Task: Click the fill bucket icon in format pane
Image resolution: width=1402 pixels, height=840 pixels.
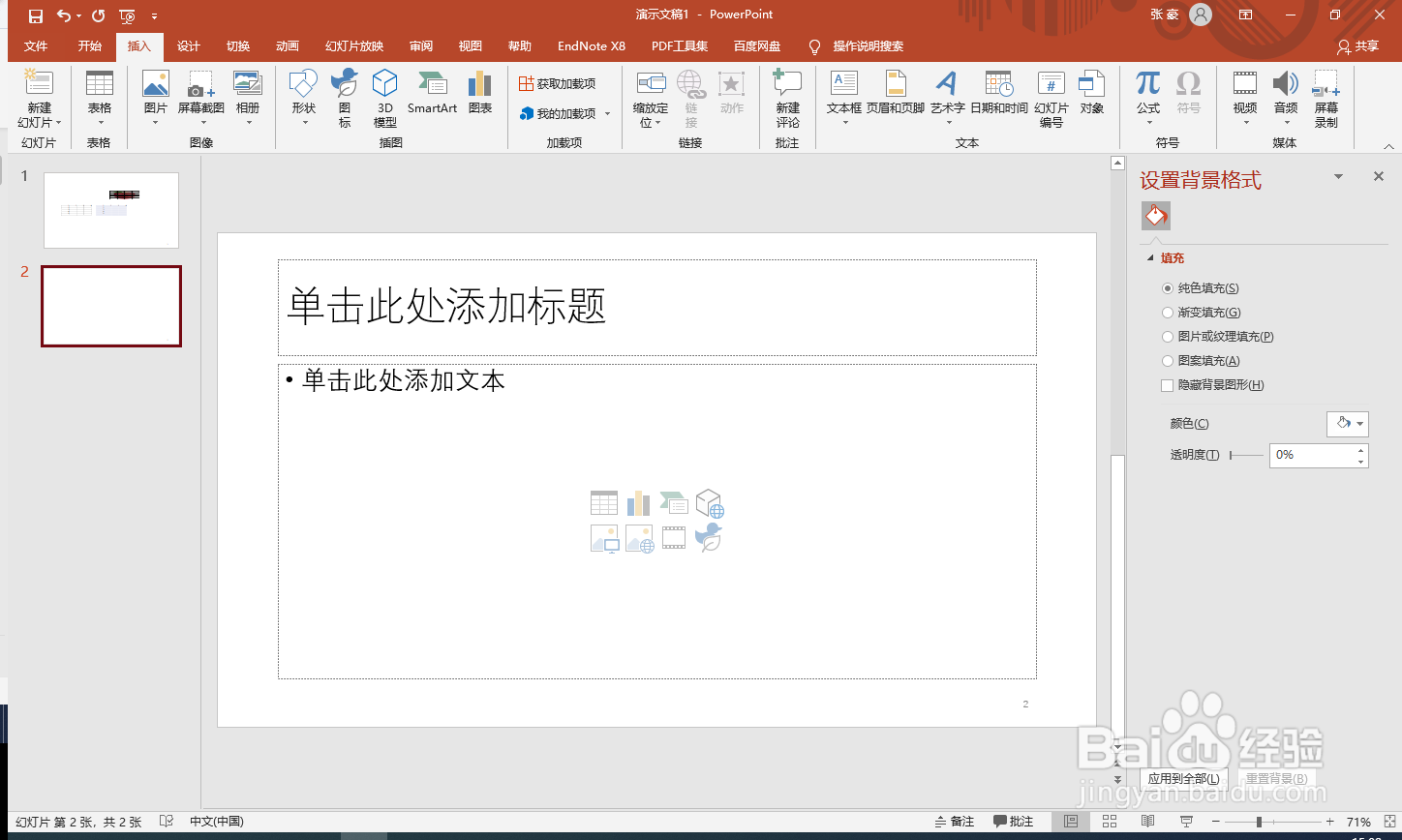Action: click(1156, 216)
